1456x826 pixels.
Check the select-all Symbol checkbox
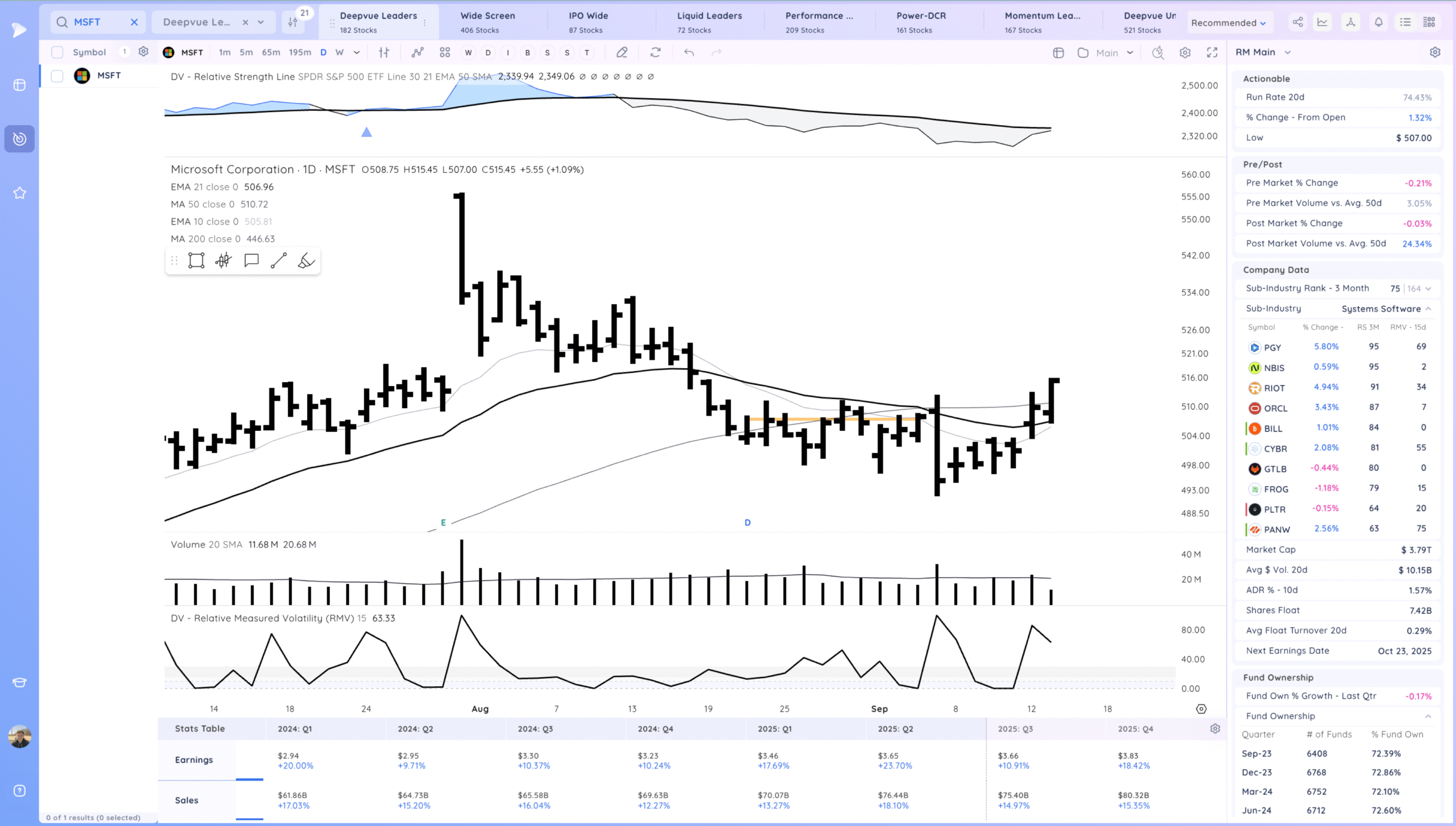pos(57,52)
